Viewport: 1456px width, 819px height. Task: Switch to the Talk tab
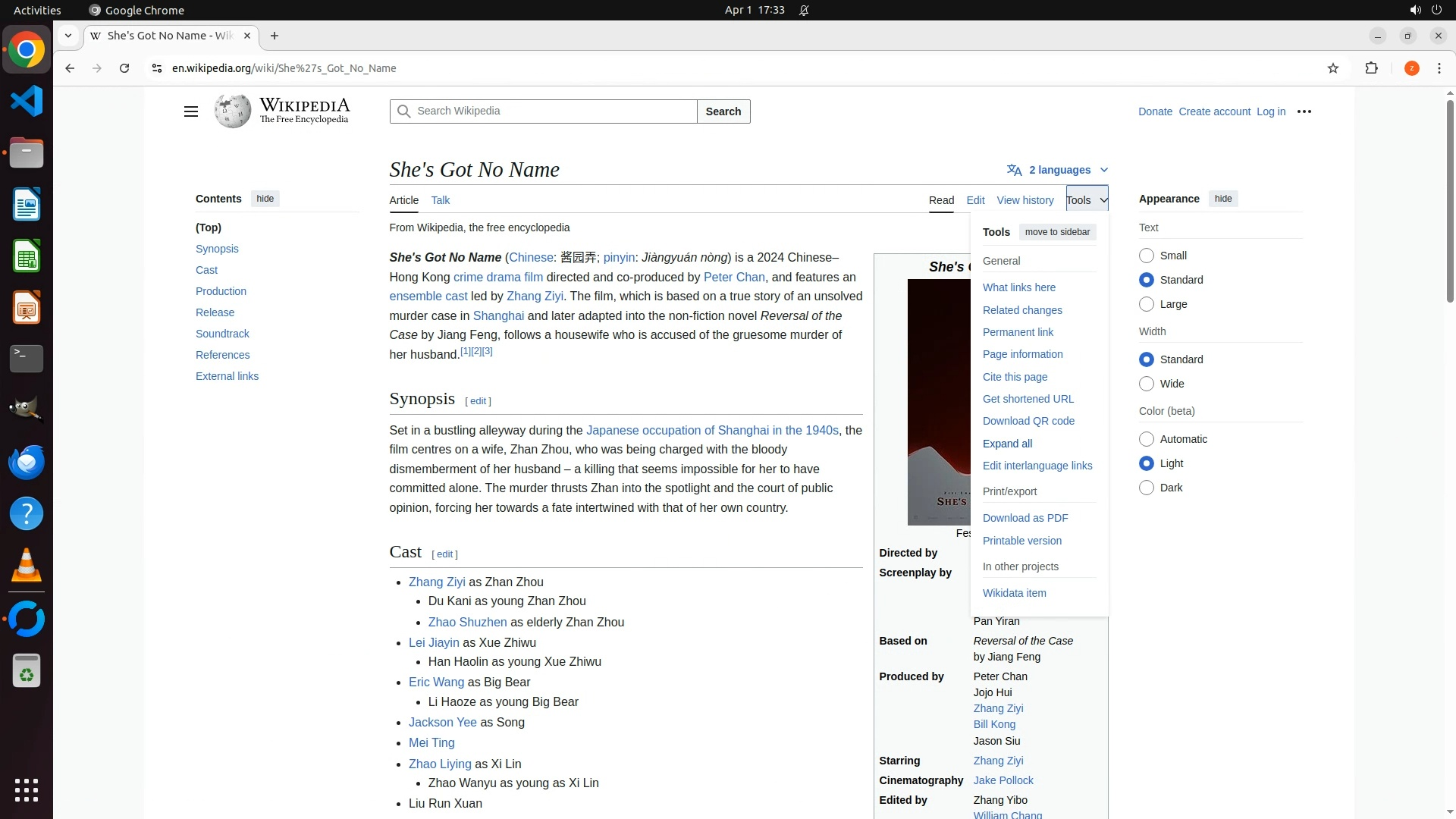coord(440,200)
